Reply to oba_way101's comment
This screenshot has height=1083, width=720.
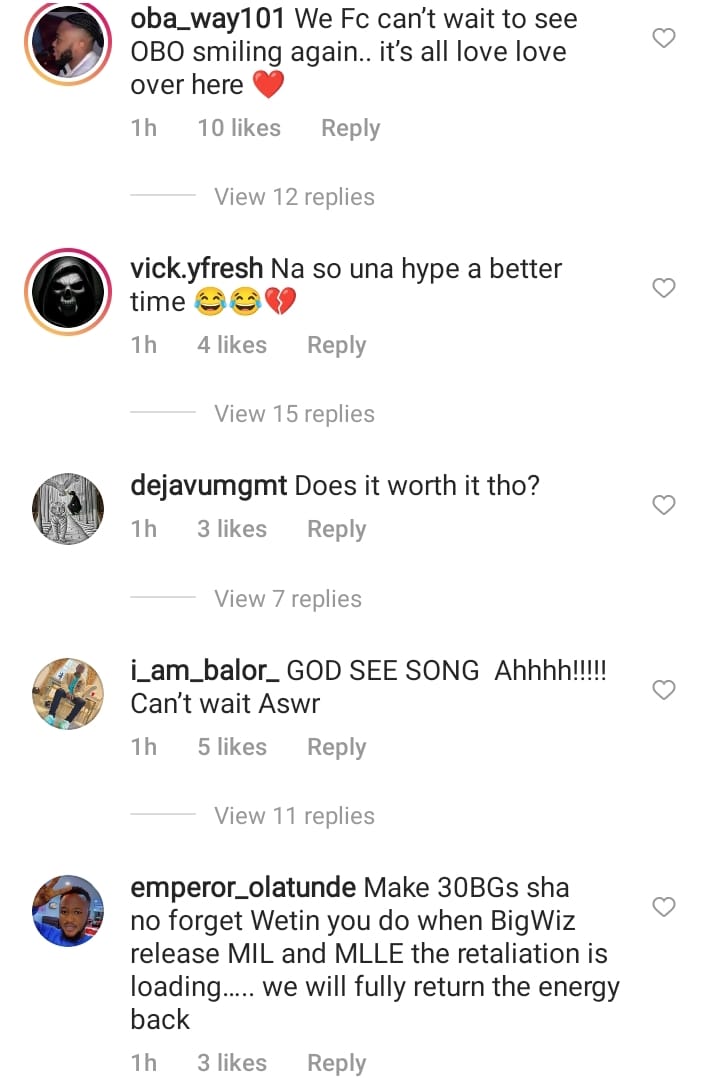point(350,129)
